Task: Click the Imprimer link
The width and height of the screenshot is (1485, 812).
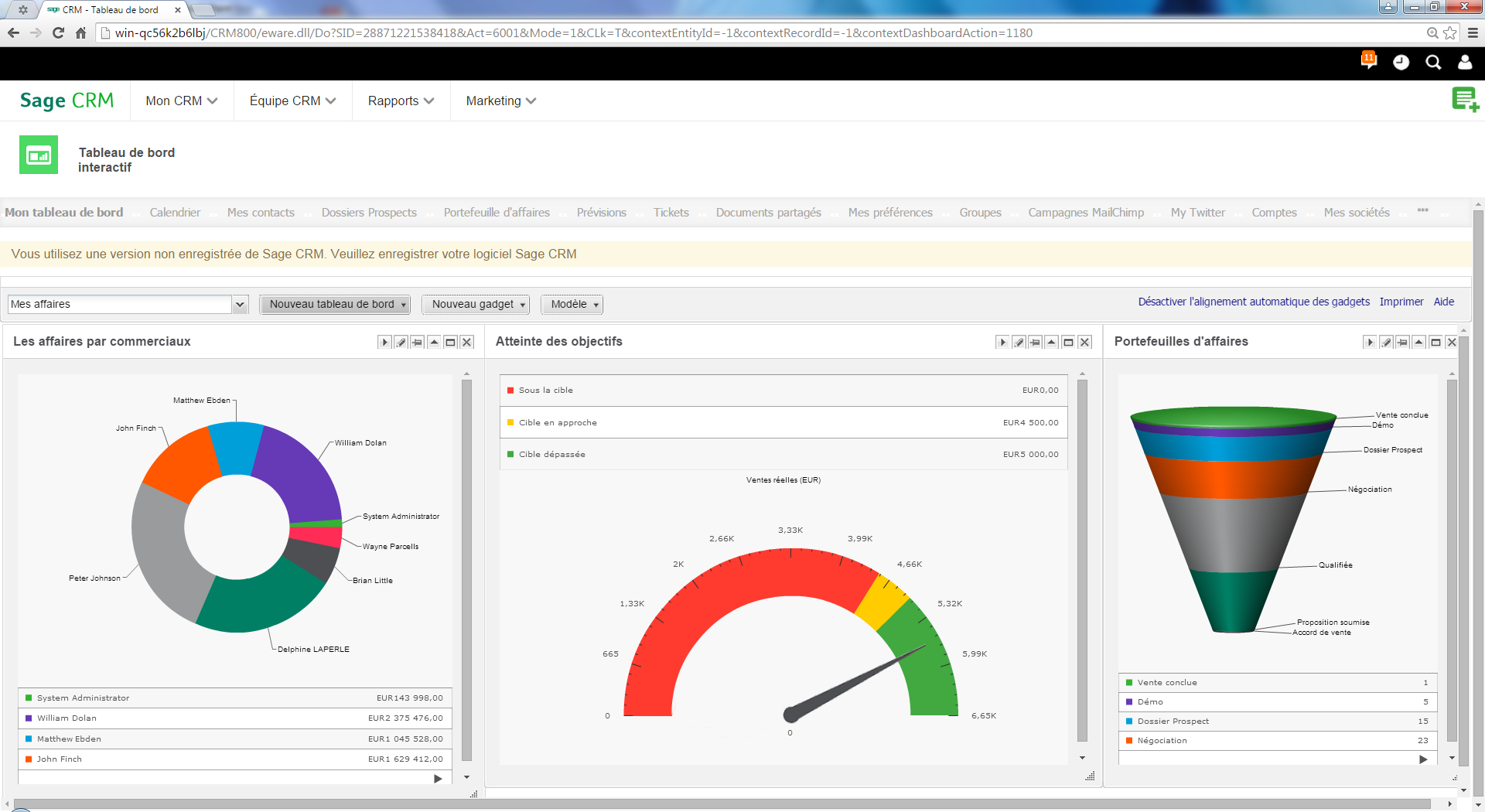Action: (x=1401, y=302)
